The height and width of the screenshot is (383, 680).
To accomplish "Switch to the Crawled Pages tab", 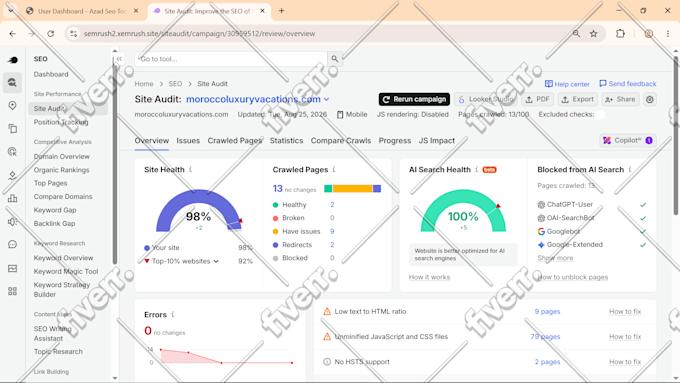I will tap(235, 141).
